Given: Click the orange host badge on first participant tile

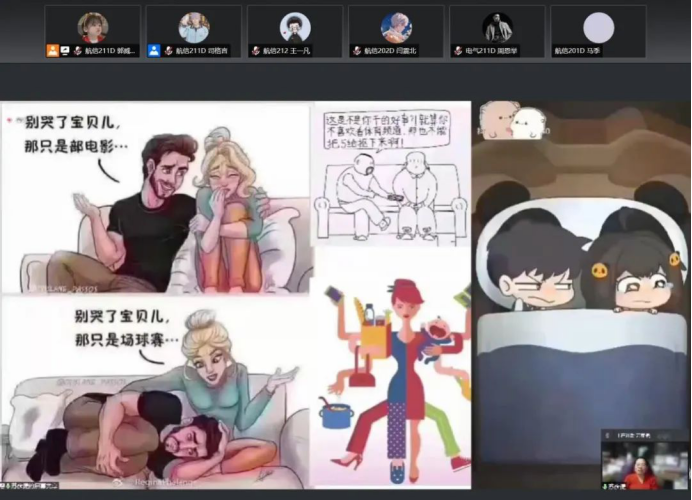Looking at the screenshot, I should [x=52, y=49].
